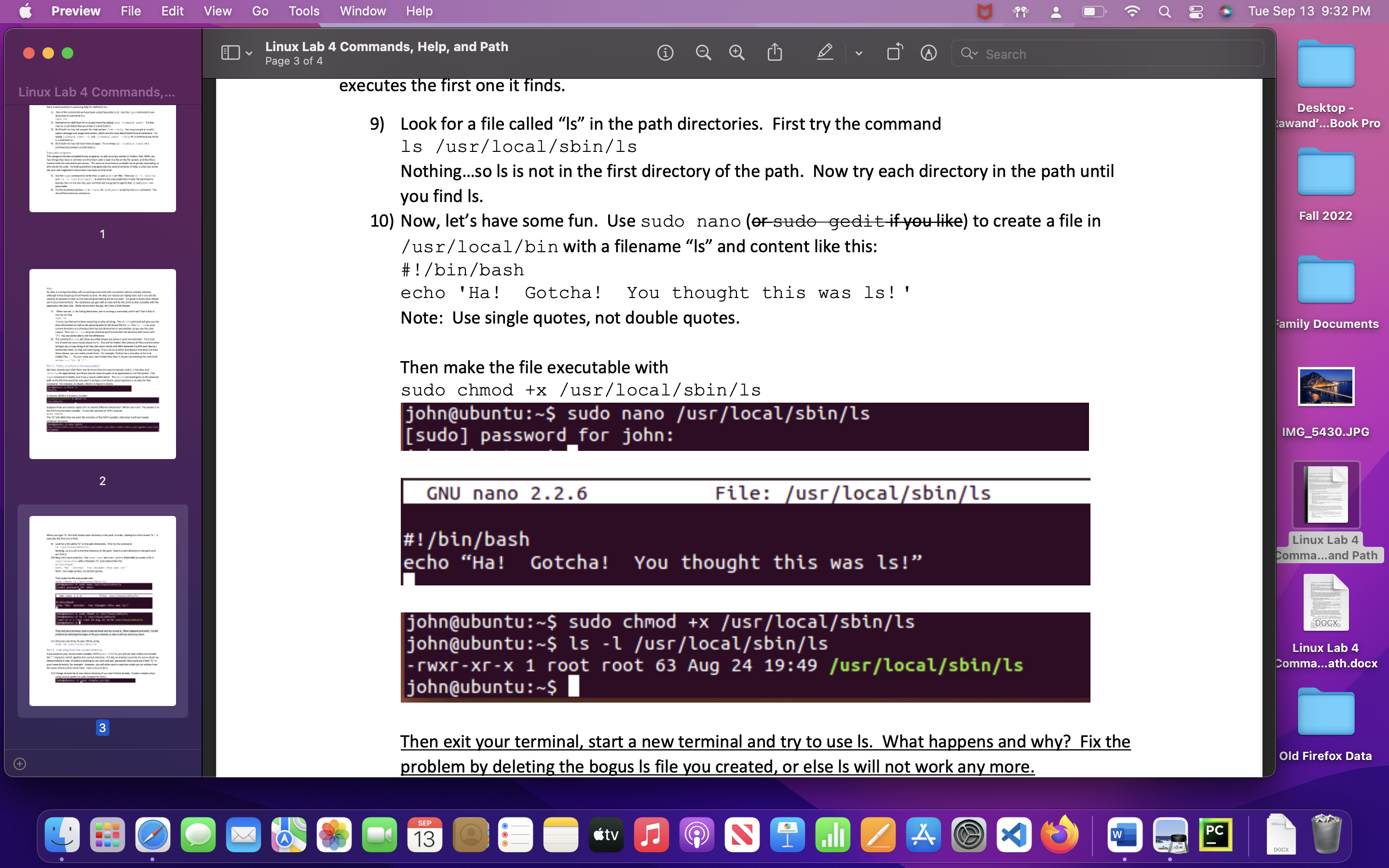The height and width of the screenshot is (868, 1389).
Task: Open Visual Studio Code from the Dock
Action: click(x=1014, y=835)
